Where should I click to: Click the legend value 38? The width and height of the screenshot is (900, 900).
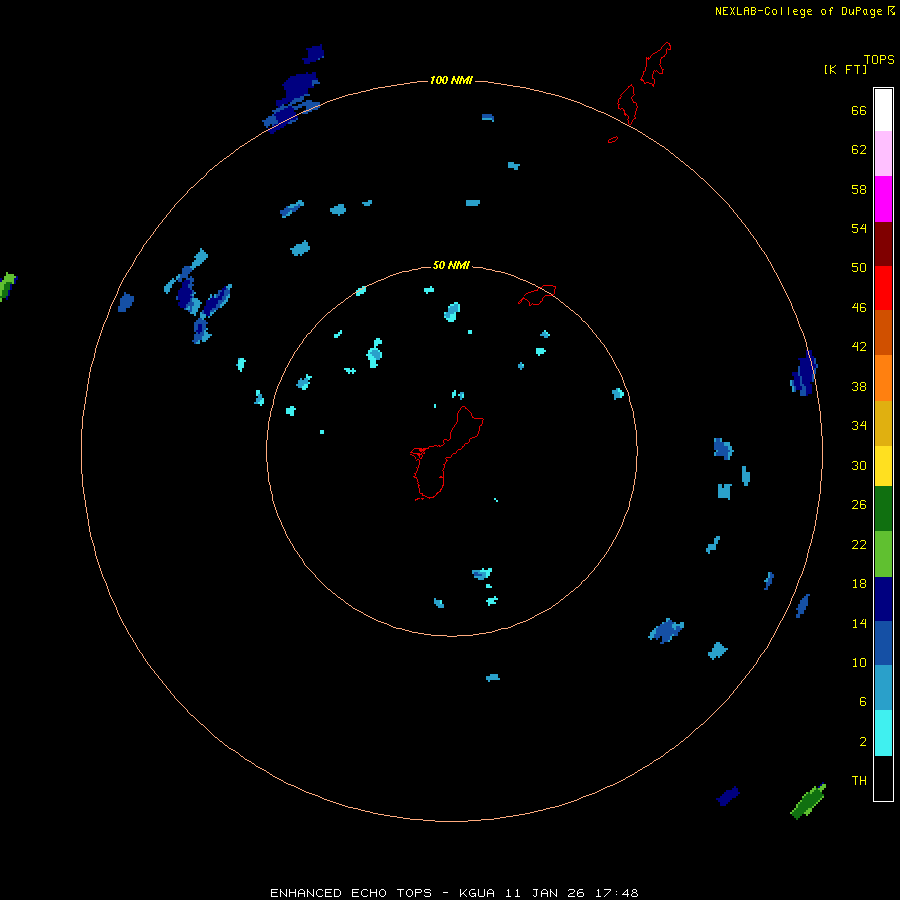pyautogui.click(x=859, y=386)
